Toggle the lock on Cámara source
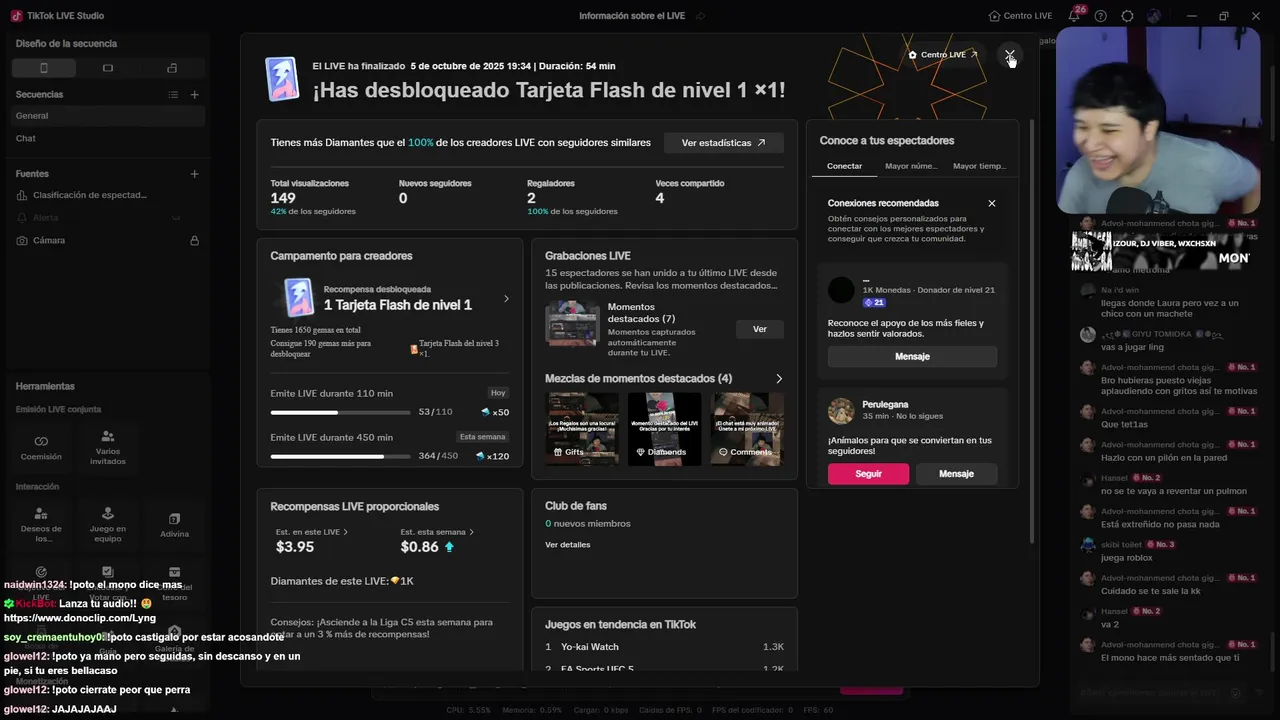Viewport: 1280px width, 720px height. (x=194, y=240)
